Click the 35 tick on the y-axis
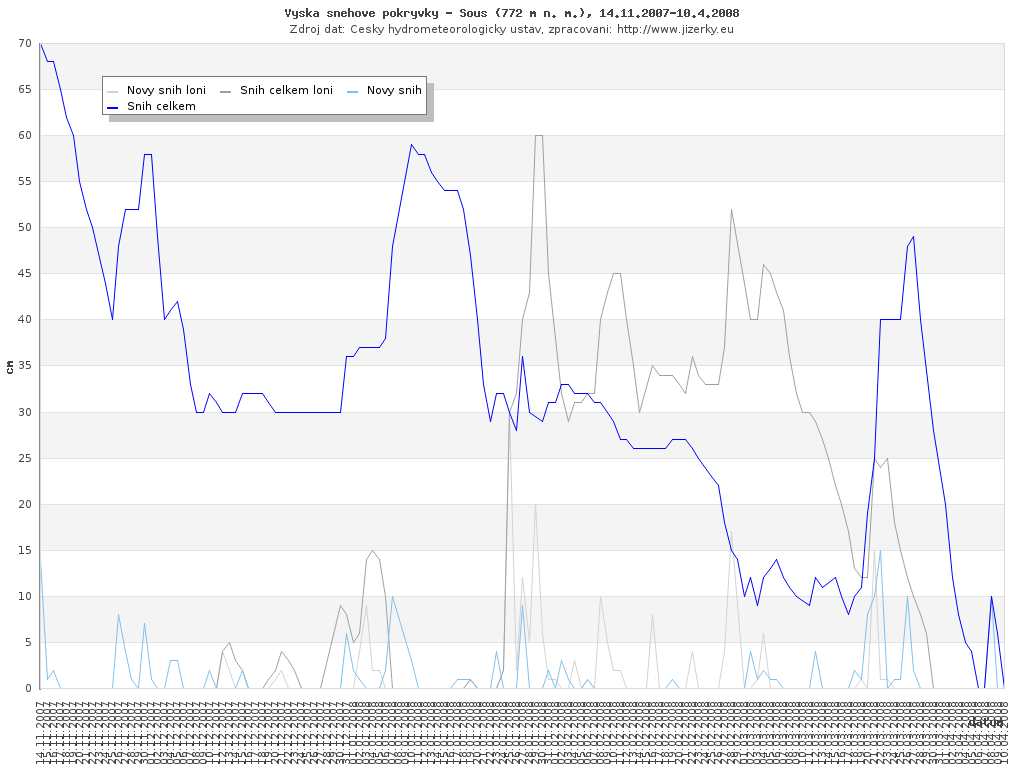Viewport: 1024px width, 768px height. coord(24,366)
